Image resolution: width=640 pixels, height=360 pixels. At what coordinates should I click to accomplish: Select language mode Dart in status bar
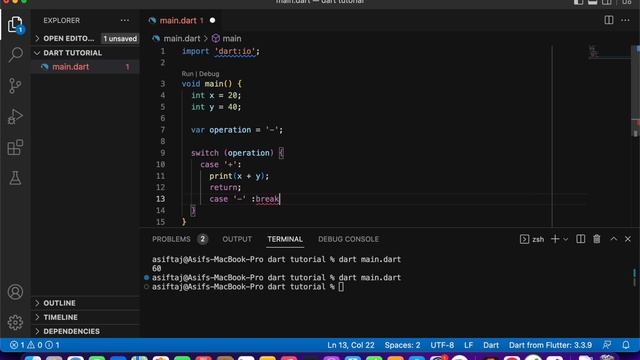491,345
